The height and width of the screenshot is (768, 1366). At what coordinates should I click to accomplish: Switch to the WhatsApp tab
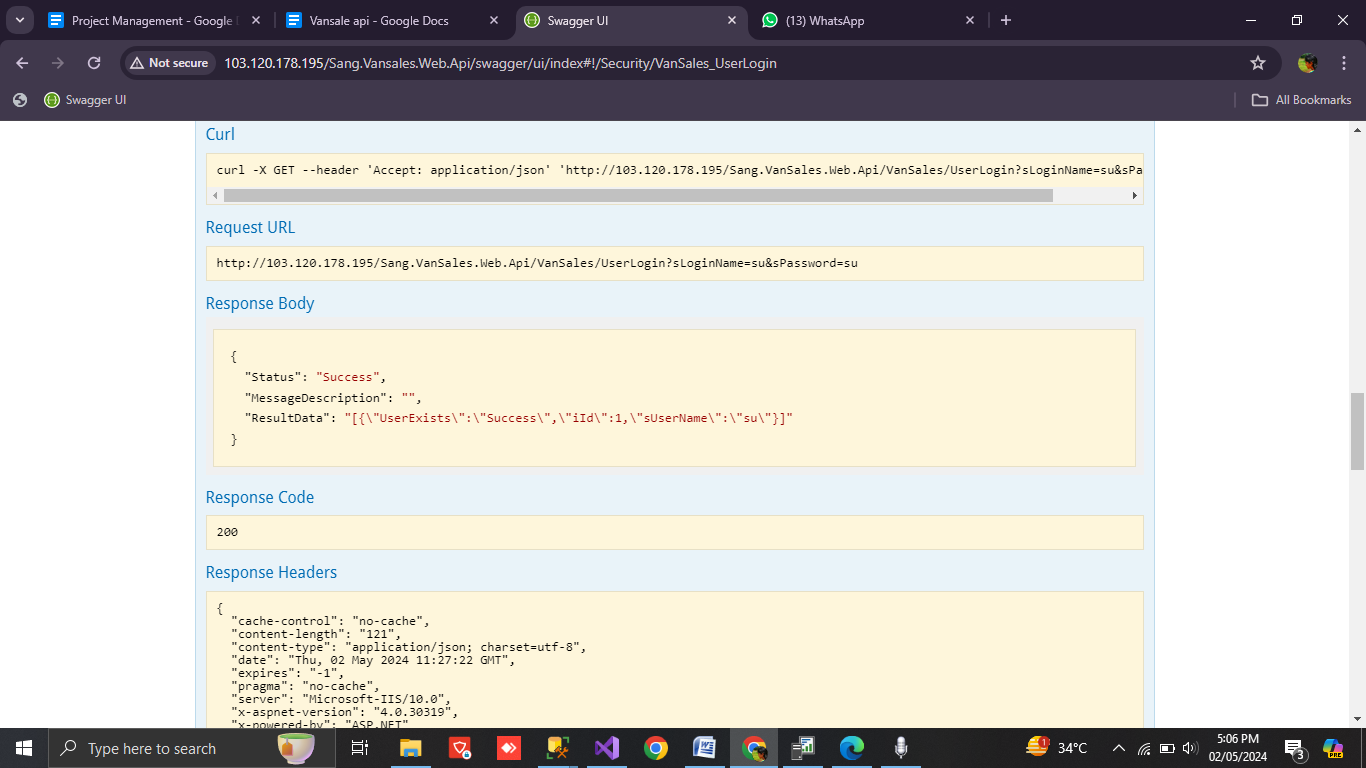[850, 20]
